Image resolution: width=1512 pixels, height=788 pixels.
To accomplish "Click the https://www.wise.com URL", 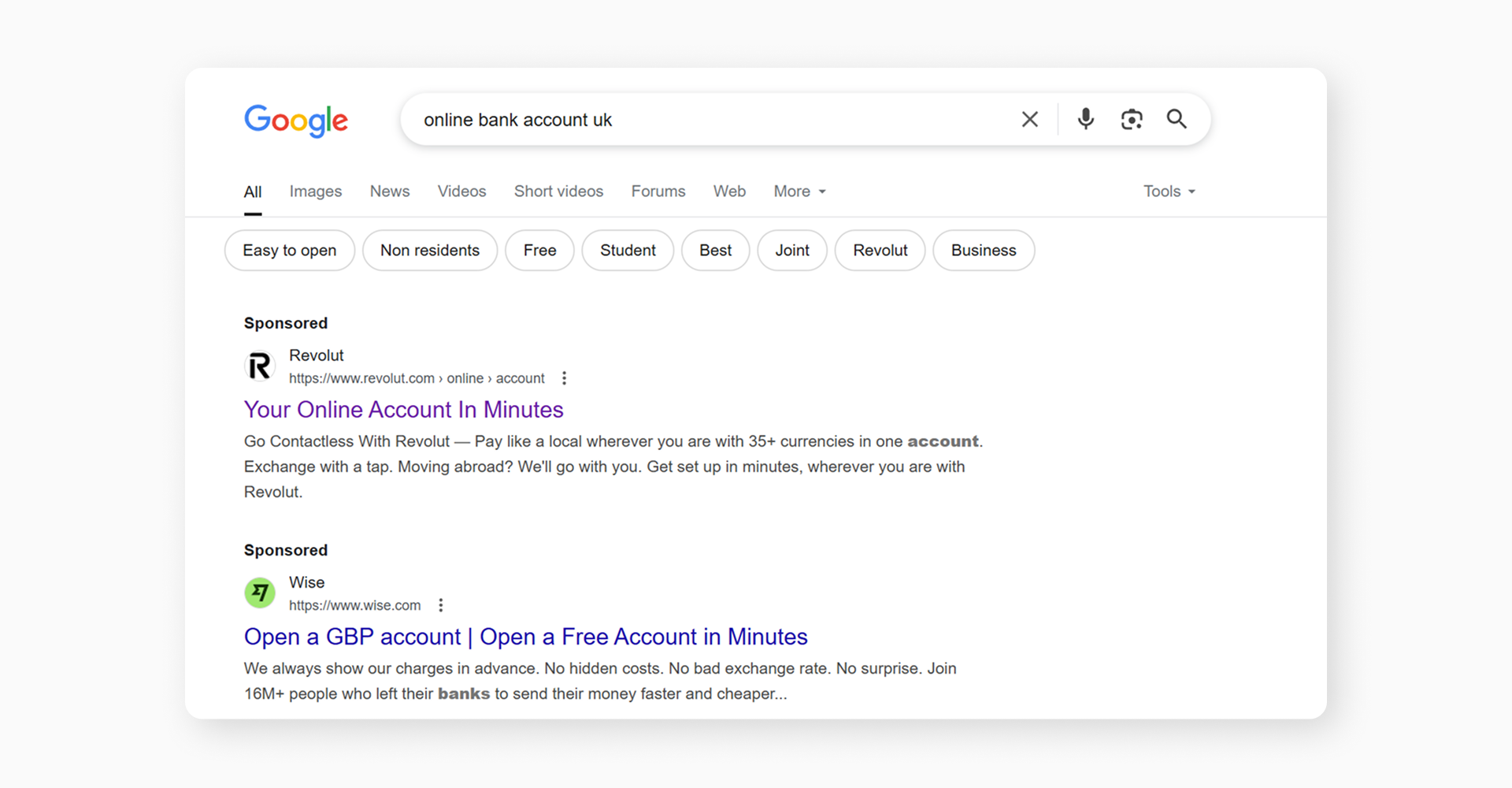I will point(355,605).
